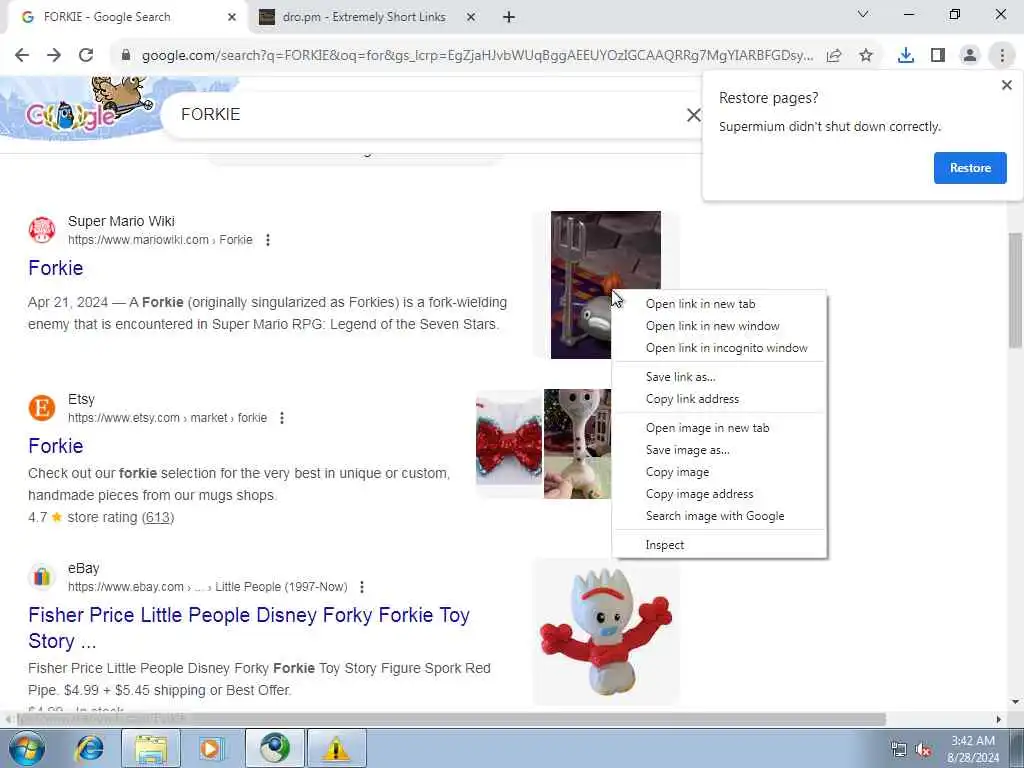The height and width of the screenshot is (768, 1024).
Task: Click the forward navigation arrow
Action: 54,56
